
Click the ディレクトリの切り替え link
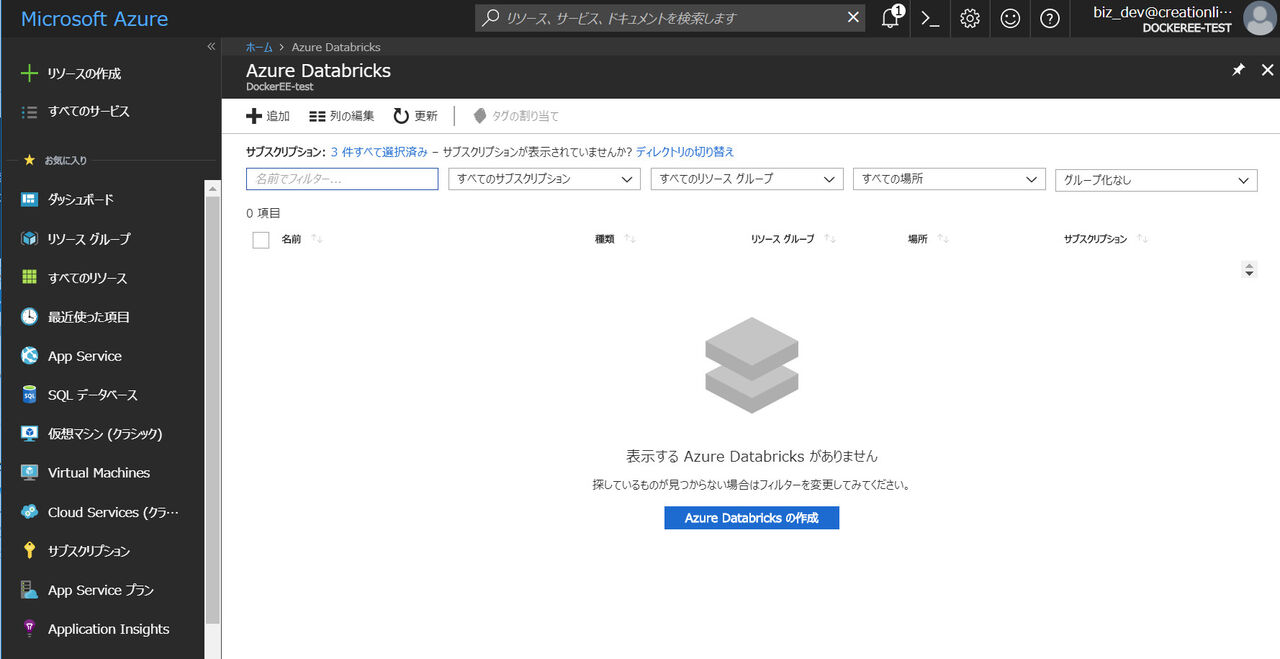[685, 152]
